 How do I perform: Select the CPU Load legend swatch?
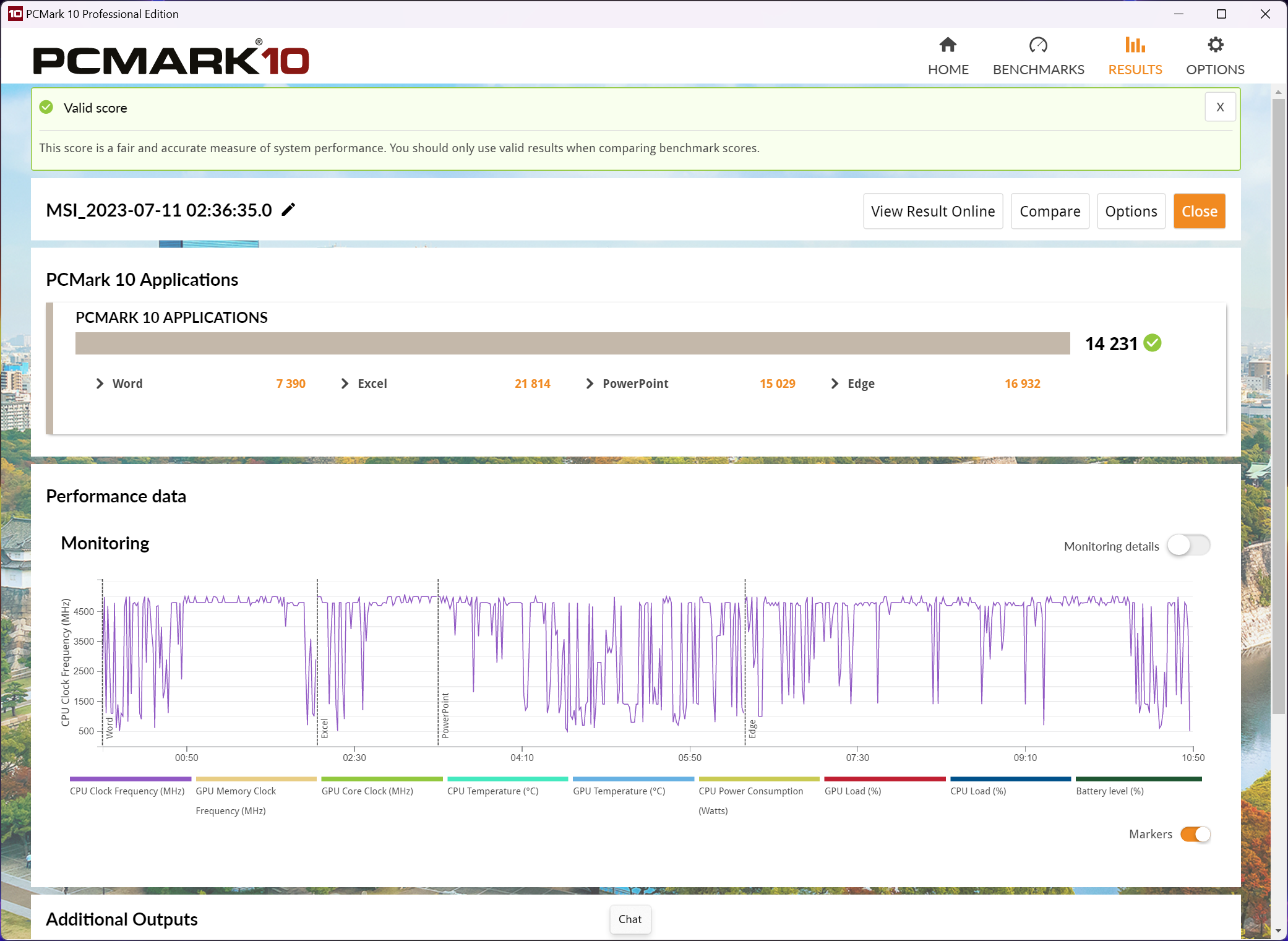pyautogui.click(x=1011, y=779)
